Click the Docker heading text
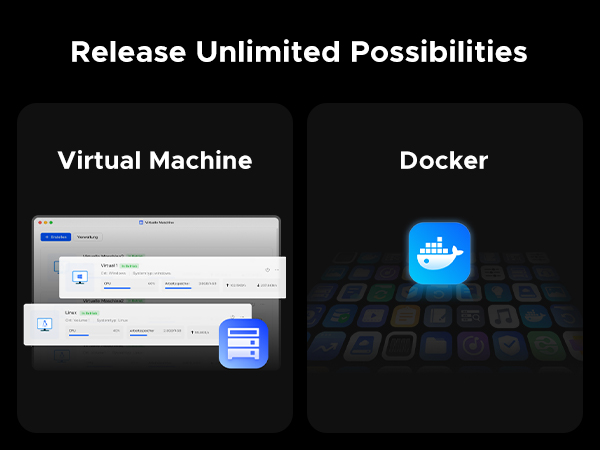Image resolution: width=600 pixels, height=450 pixels. (x=444, y=160)
